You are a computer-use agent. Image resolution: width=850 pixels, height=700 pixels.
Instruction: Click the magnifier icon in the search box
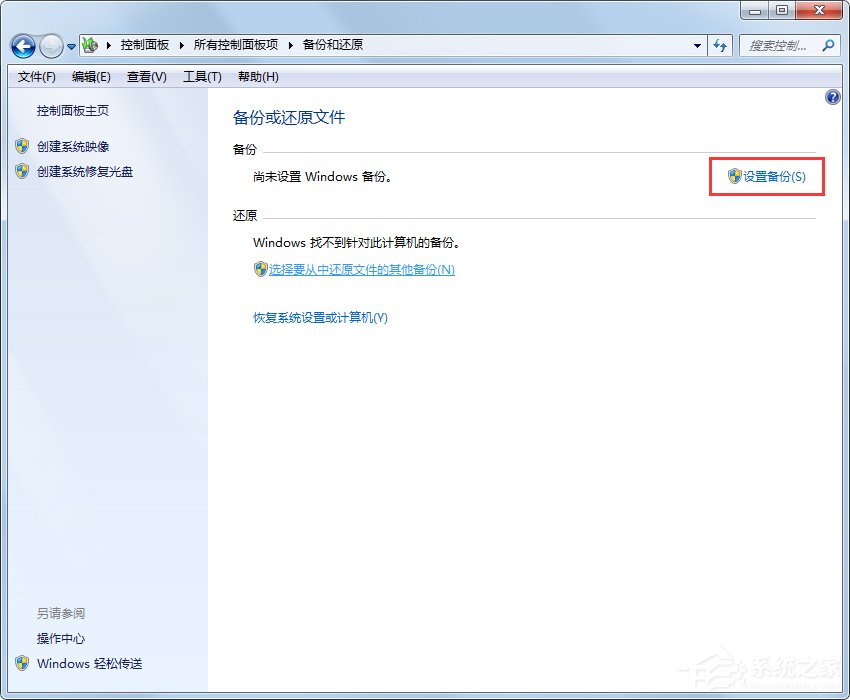coord(827,45)
